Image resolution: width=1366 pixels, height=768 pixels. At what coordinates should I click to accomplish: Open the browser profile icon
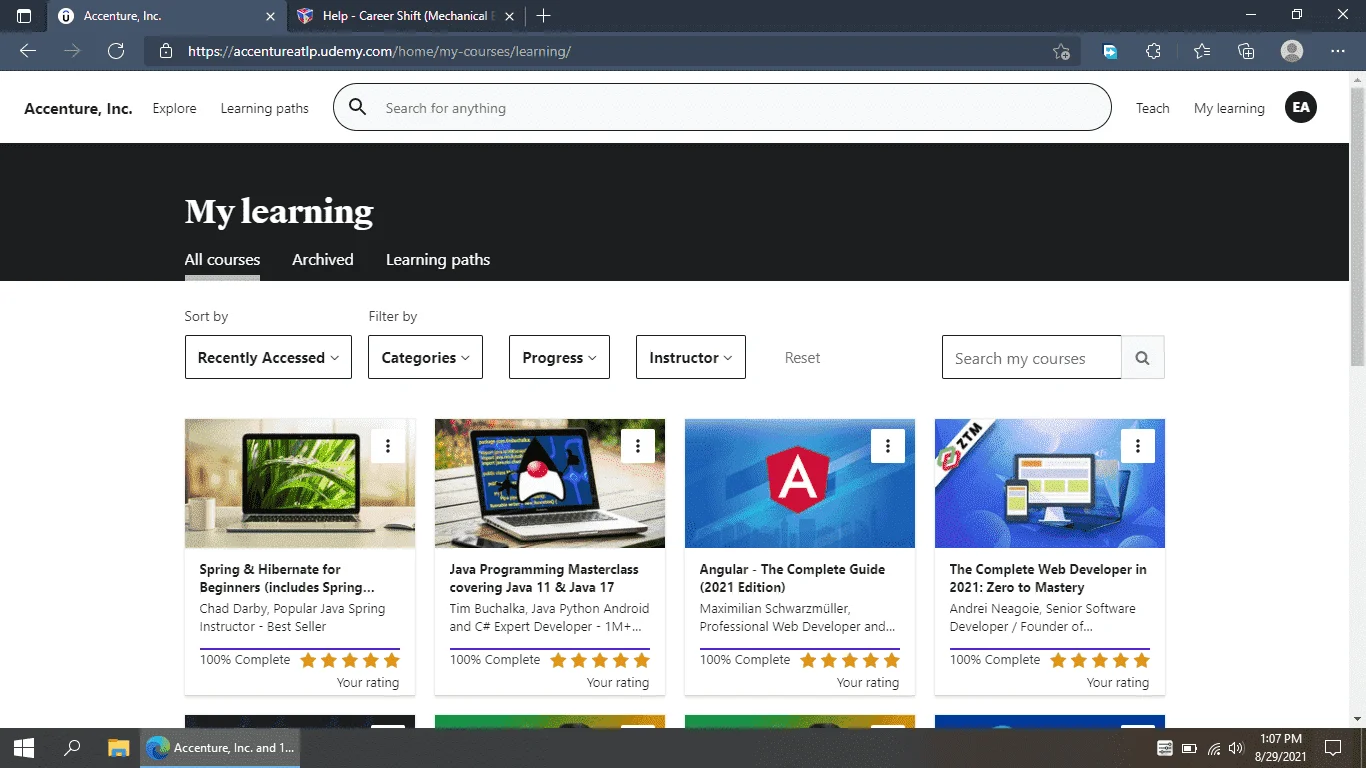1292,51
